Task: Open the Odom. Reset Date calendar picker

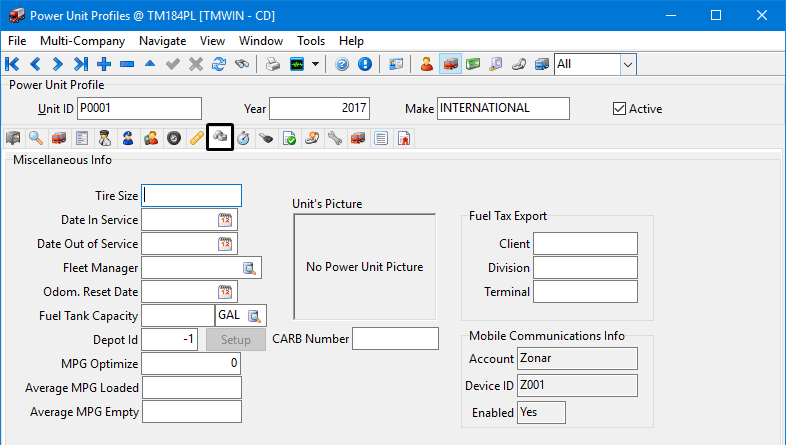Action: (226, 292)
